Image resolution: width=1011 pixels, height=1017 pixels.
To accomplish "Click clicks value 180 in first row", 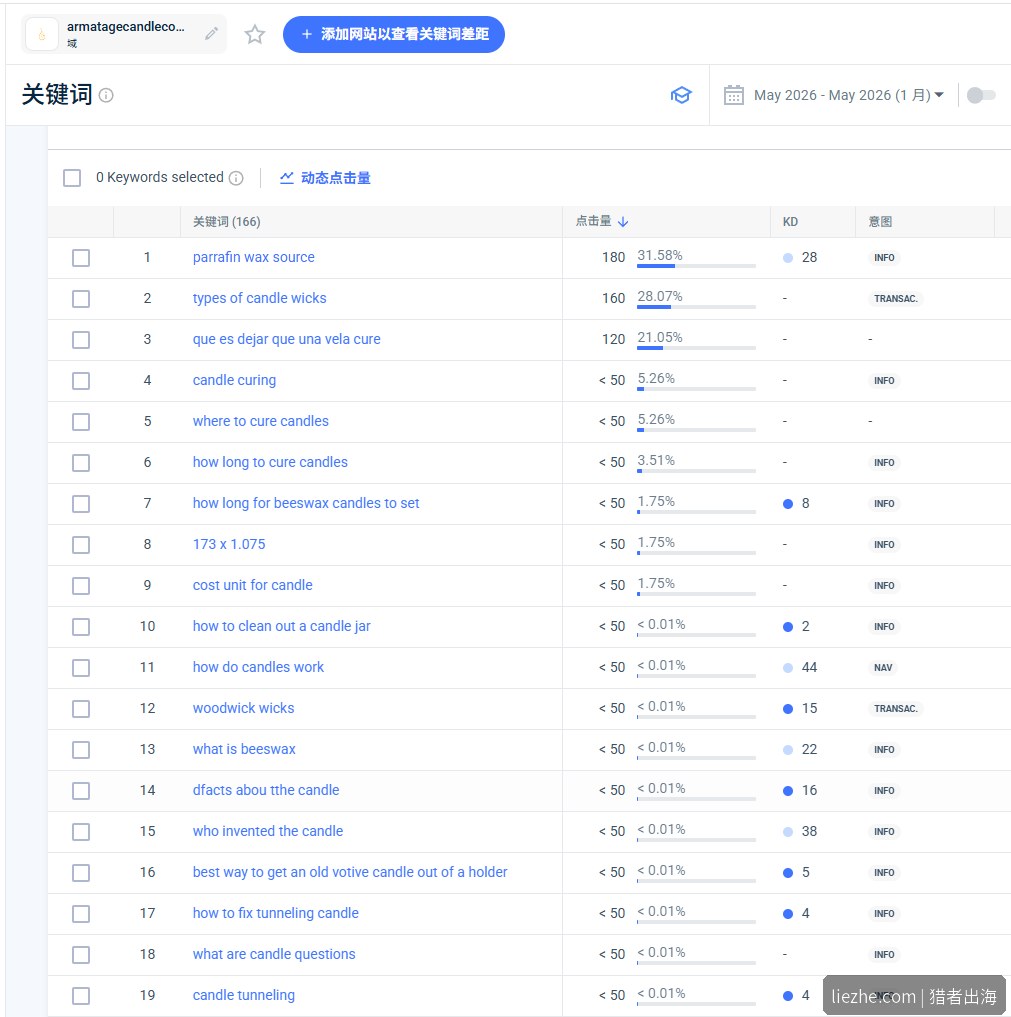I will click(613, 257).
